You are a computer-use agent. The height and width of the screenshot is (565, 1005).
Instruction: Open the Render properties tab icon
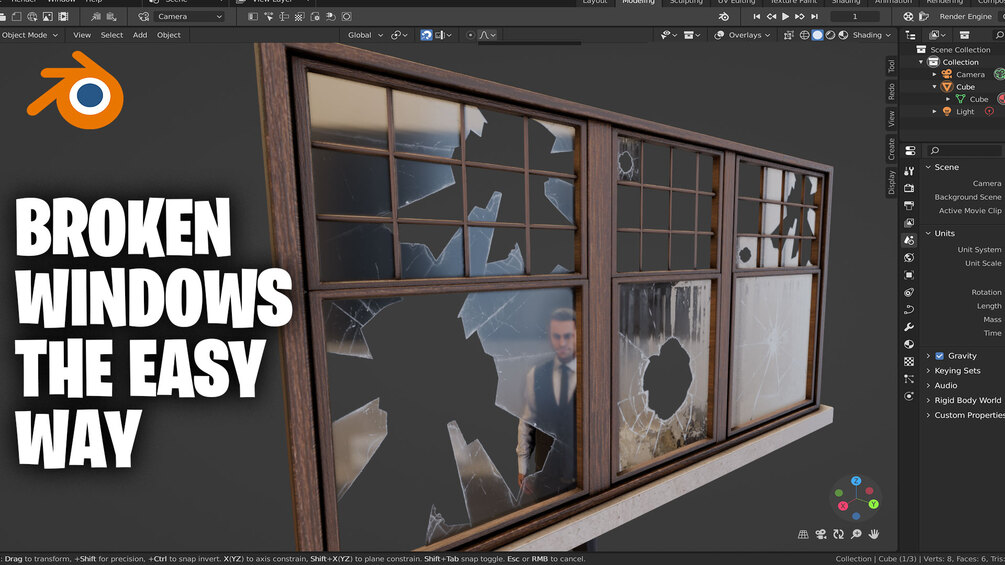909,188
